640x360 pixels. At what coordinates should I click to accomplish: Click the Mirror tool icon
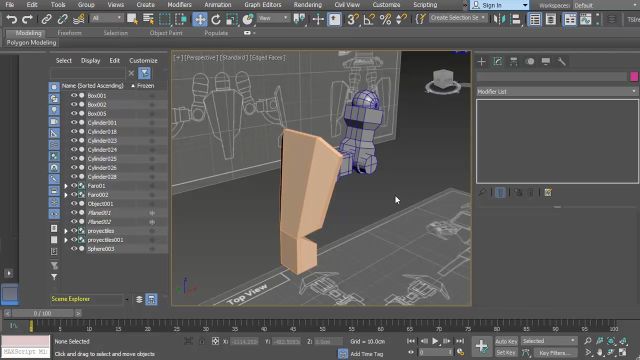click(x=499, y=19)
